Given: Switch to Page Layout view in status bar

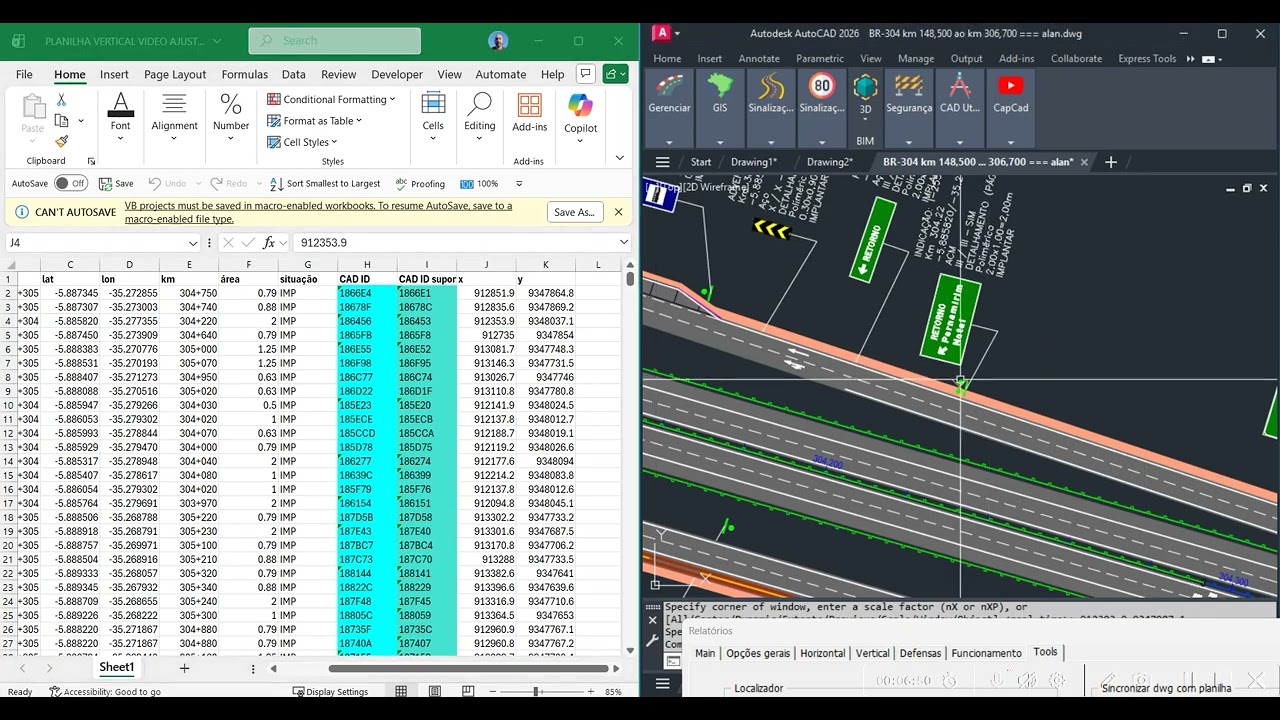Looking at the screenshot, I should 435,691.
